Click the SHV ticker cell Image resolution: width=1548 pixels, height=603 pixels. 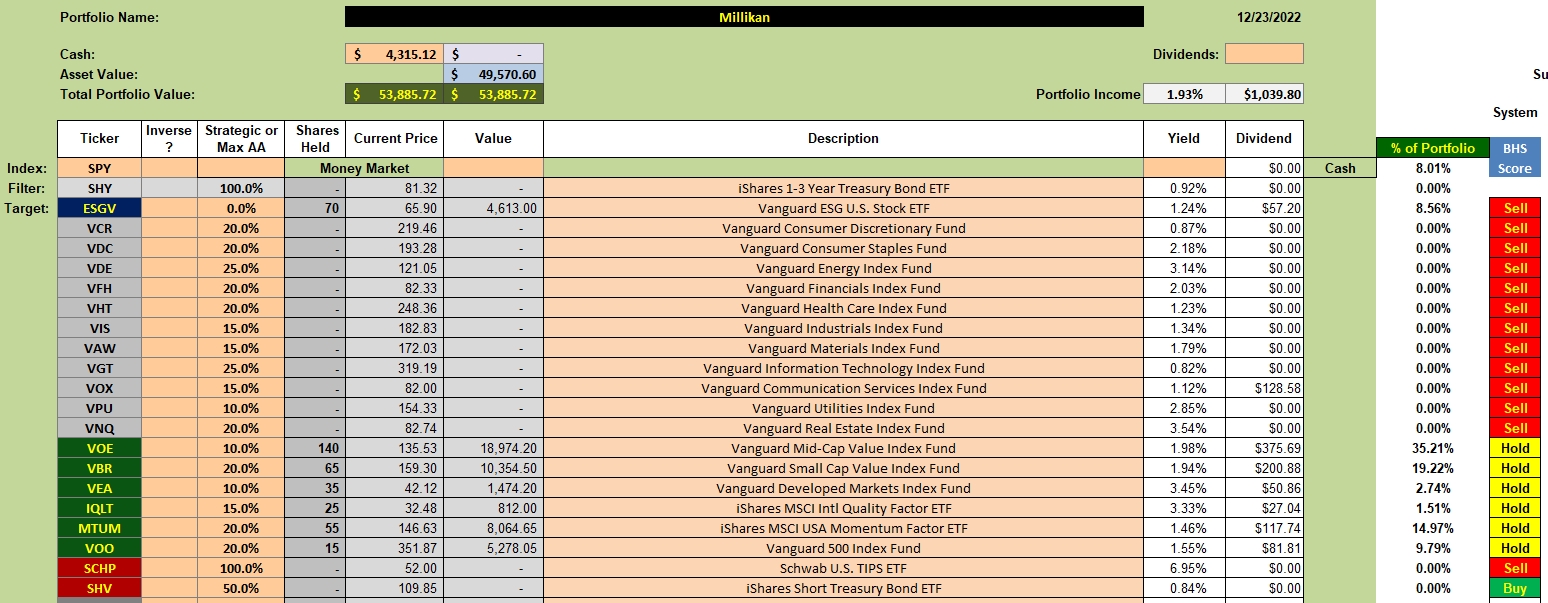point(99,588)
